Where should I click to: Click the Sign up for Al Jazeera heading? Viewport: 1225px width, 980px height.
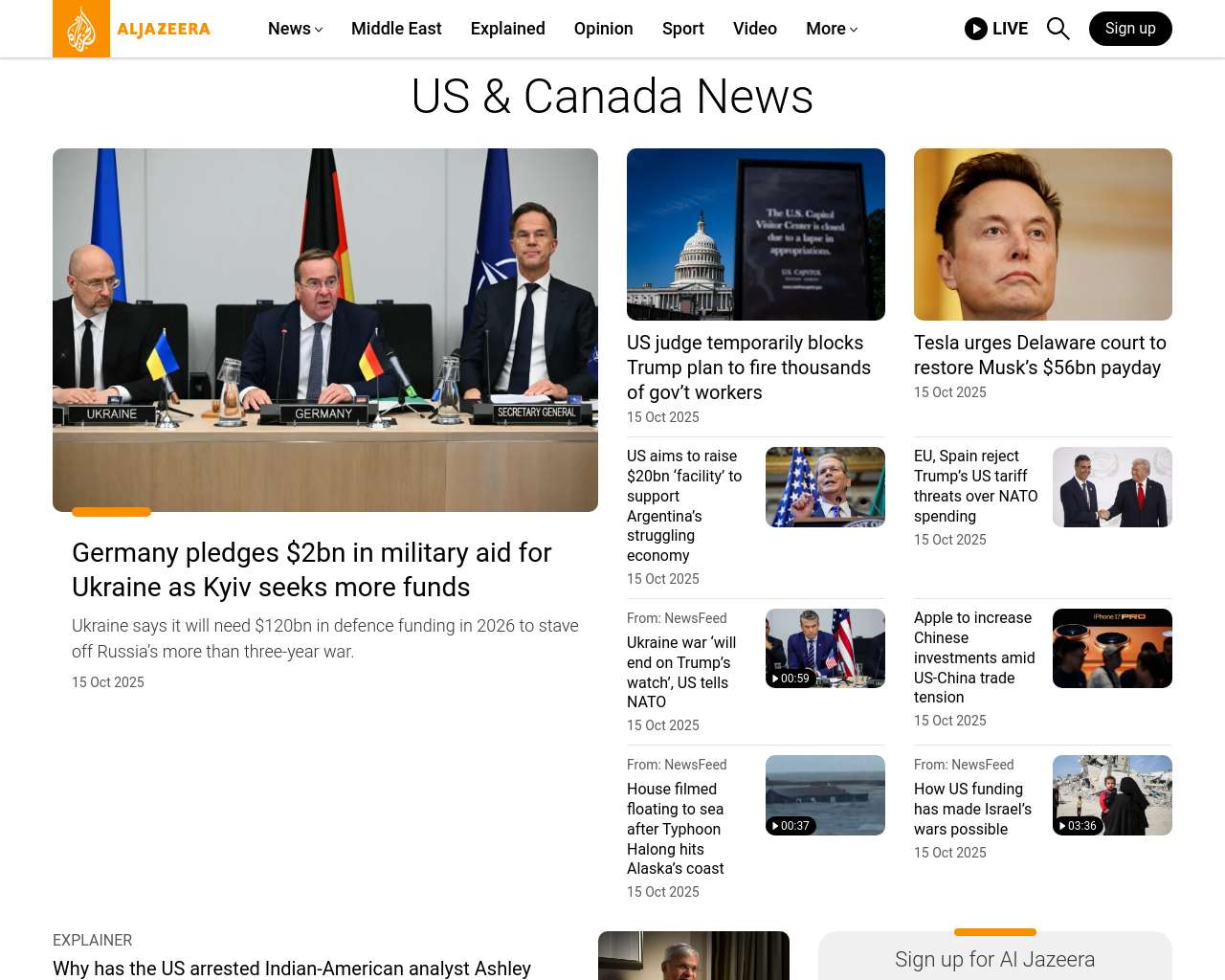(x=995, y=960)
